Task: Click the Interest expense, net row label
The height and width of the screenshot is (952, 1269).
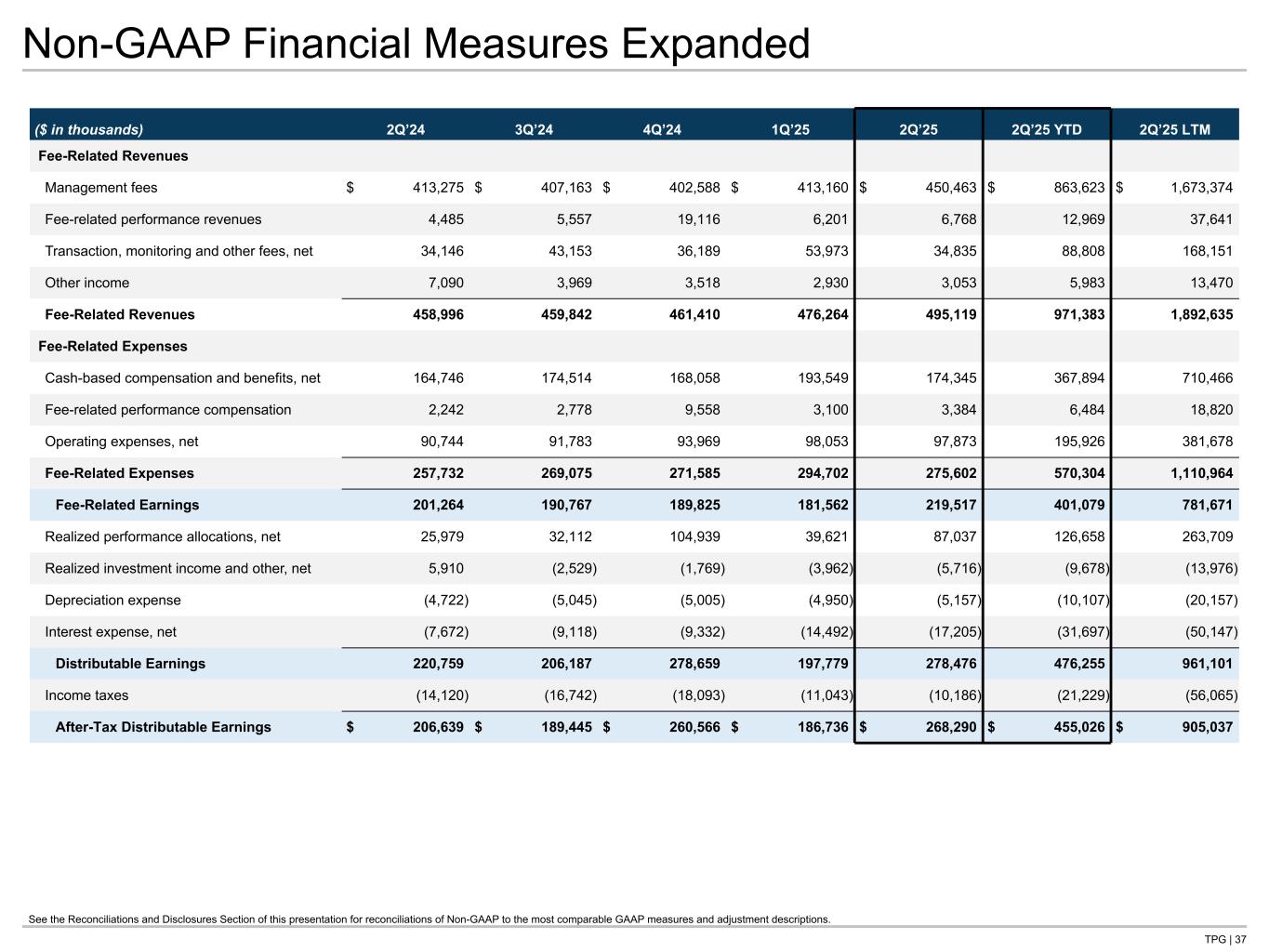Action: [x=111, y=632]
